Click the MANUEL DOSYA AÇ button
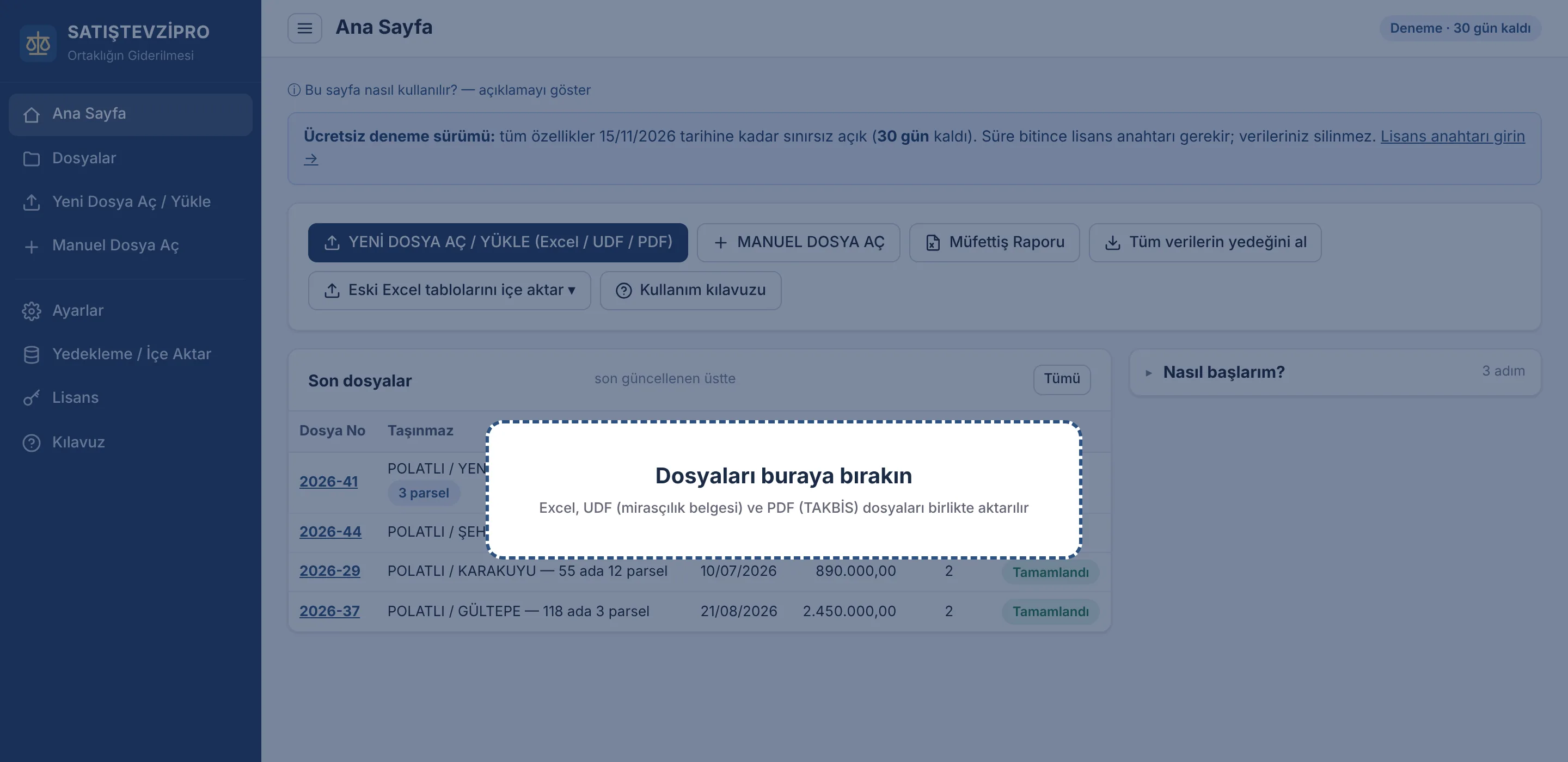 coord(798,242)
